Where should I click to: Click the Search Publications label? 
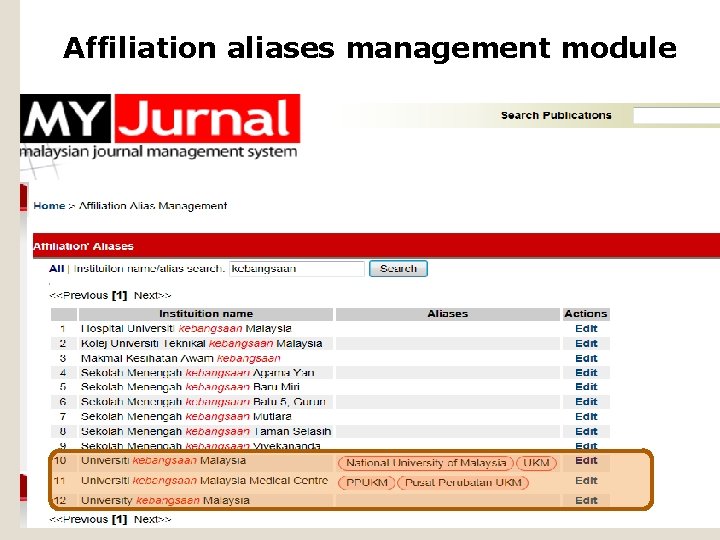point(556,115)
